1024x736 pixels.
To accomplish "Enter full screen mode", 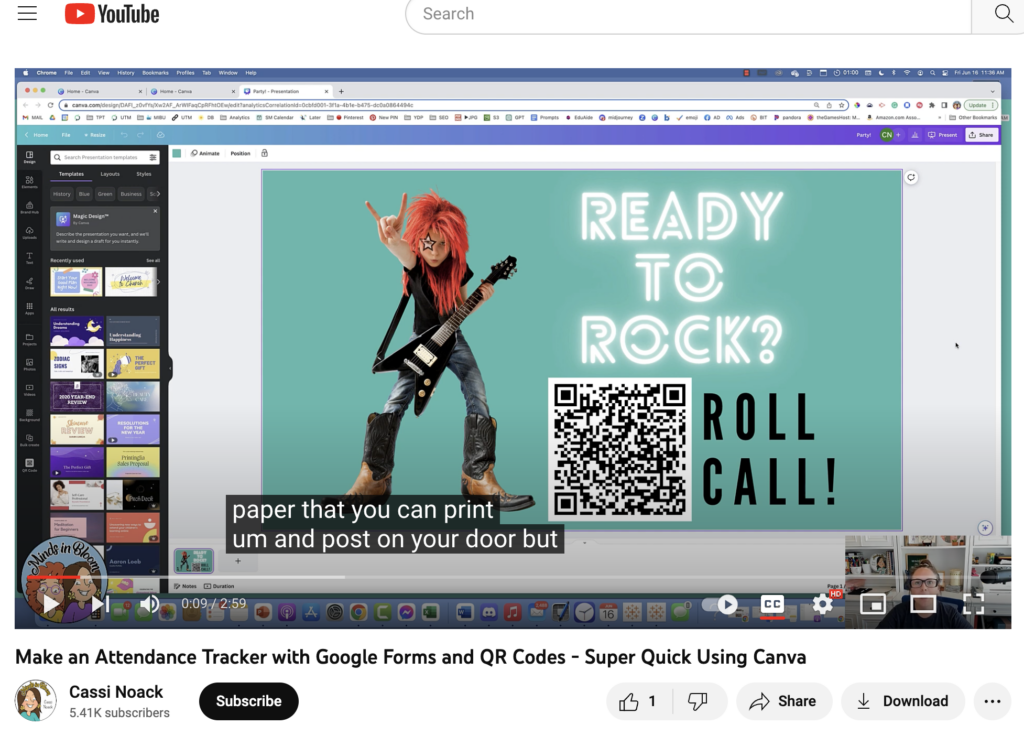I will pyautogui.click(x=973, y=604).
